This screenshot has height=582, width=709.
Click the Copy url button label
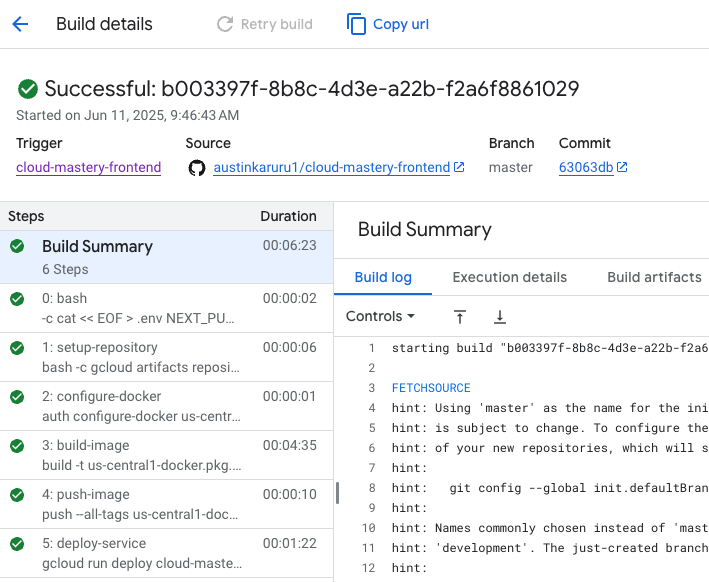click(x=401, y=24)
